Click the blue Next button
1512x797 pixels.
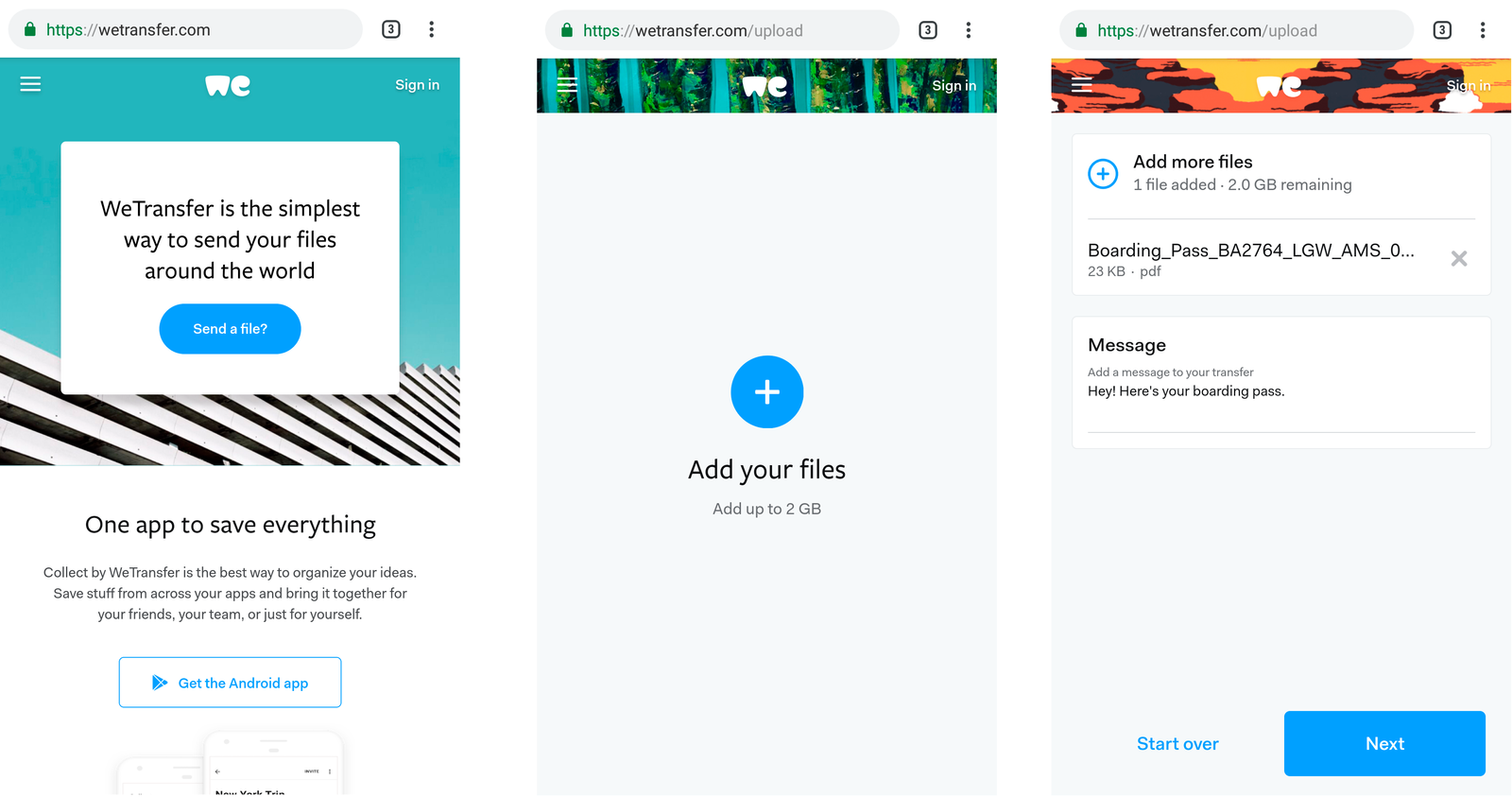[1384, 744]
